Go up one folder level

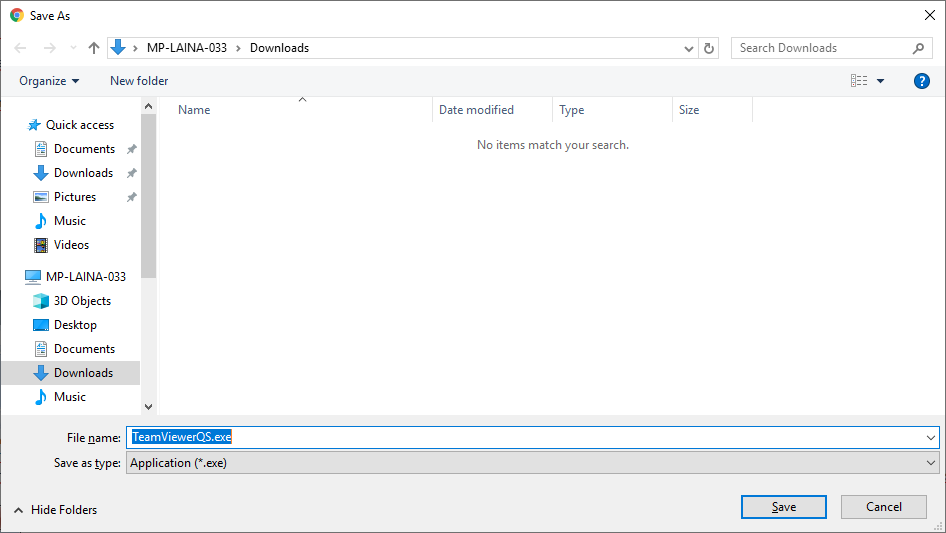(94, 48)
